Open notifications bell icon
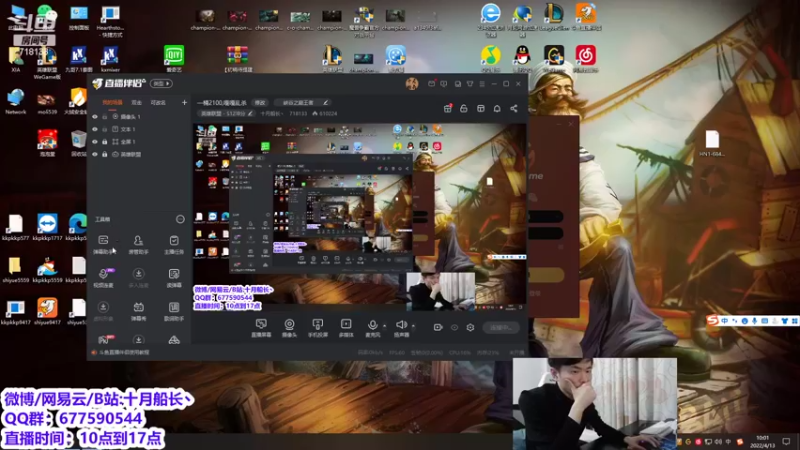The height and width of the screenshot is (450, 800). pos(497,108)
